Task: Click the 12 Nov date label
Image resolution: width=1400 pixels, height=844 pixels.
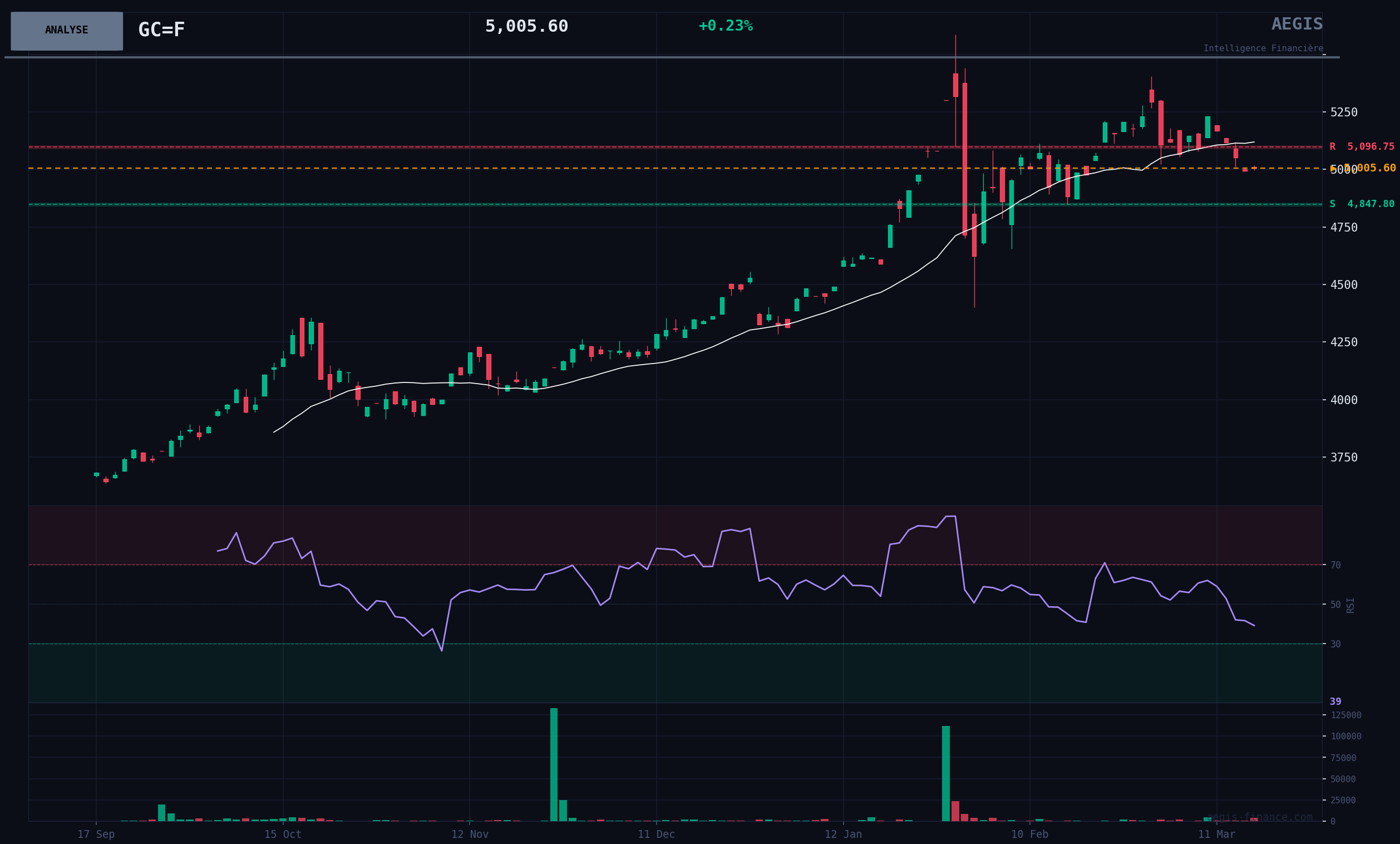Action: click(x=469, y=835)
